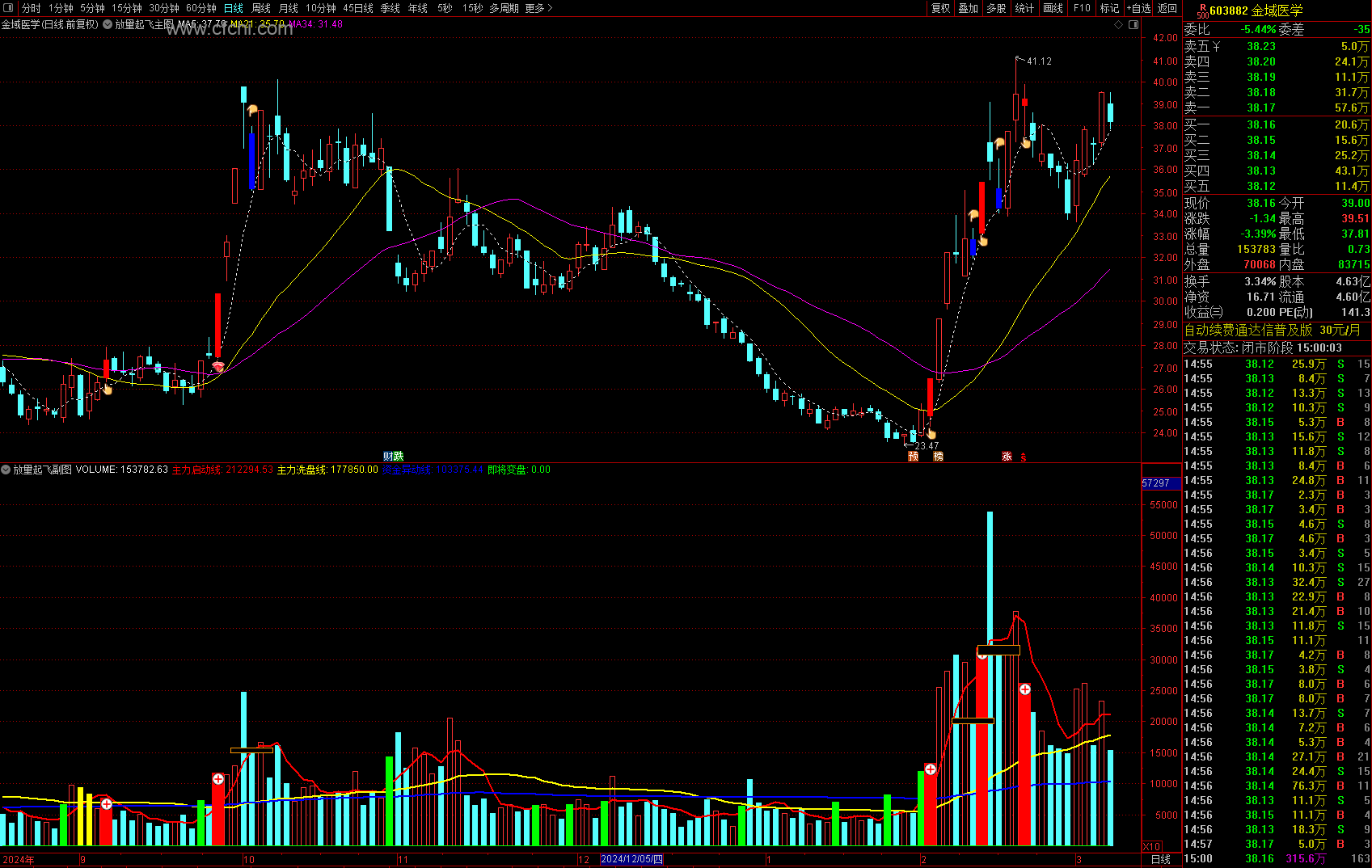Open the main chart indicator dropdown
1372x868 pixels.
pyautogui.click(x=108, y=24)
